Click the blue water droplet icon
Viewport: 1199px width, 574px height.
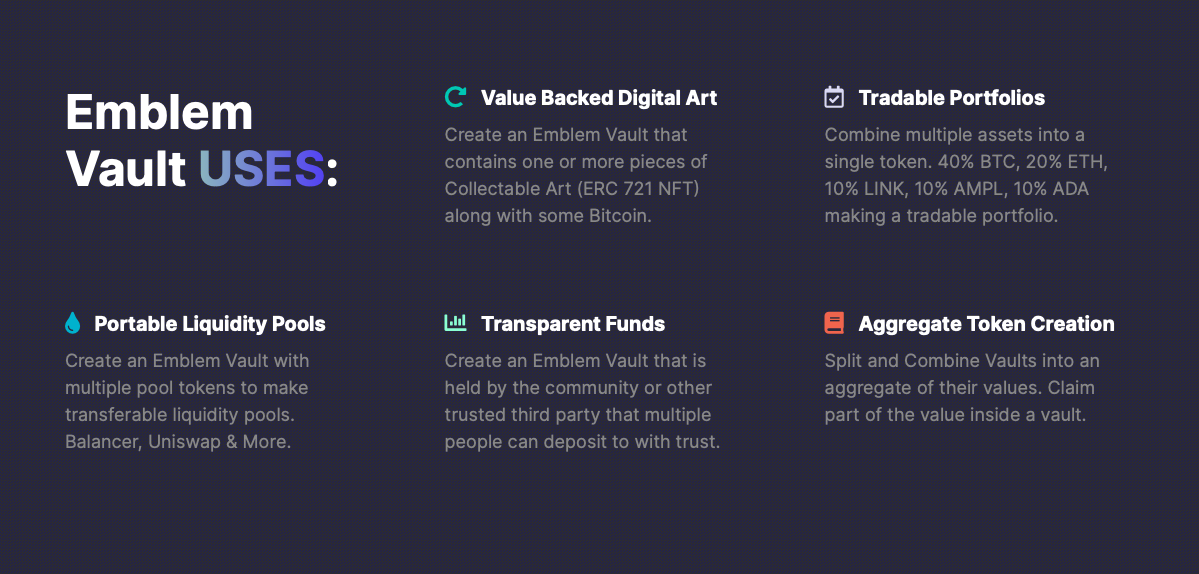coord(73,323)
